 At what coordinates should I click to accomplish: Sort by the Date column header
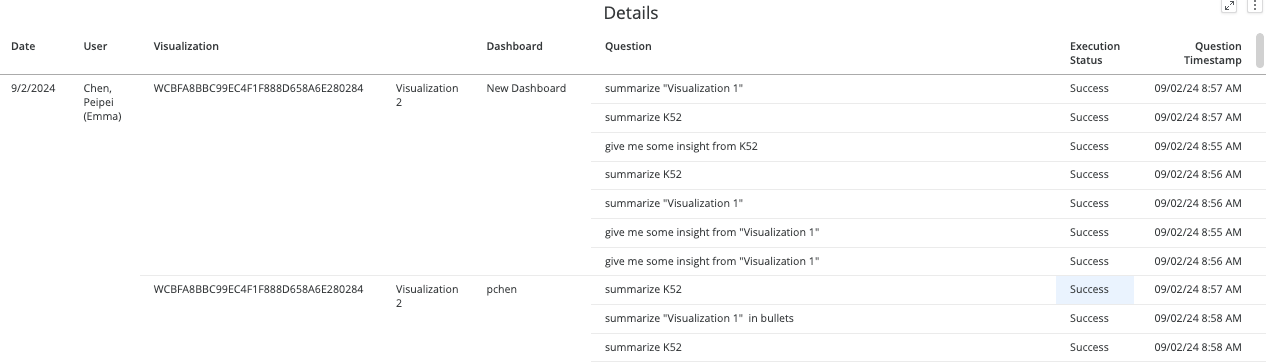point(23,46)
